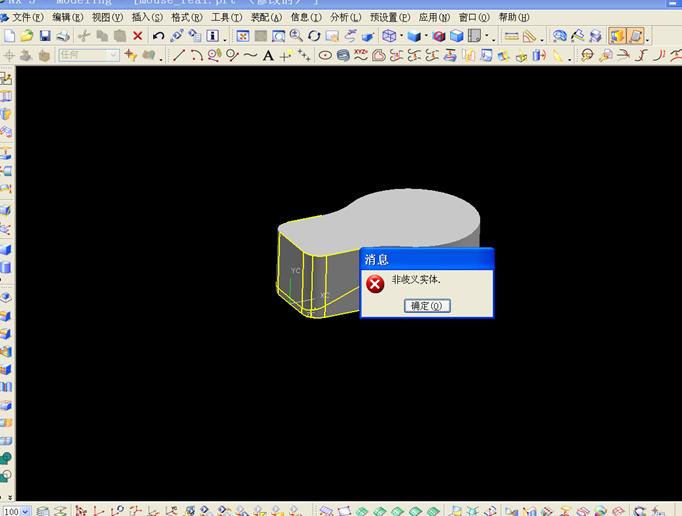Click the Helix curve tool icon
Screen dimensions: 682x516
click(x=343, y=55)
